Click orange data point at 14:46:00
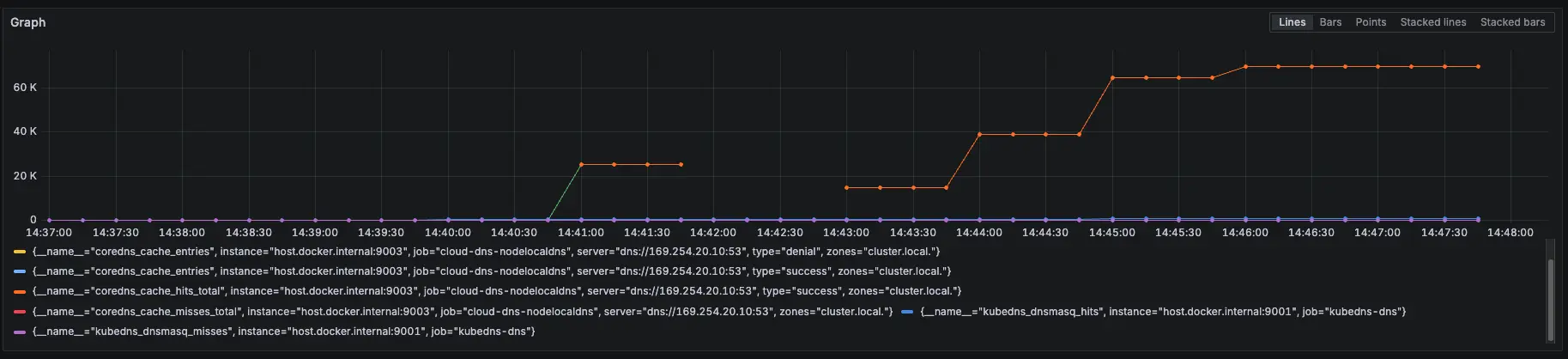The width and height of the screenshot is (1568, 359). 1245,66
